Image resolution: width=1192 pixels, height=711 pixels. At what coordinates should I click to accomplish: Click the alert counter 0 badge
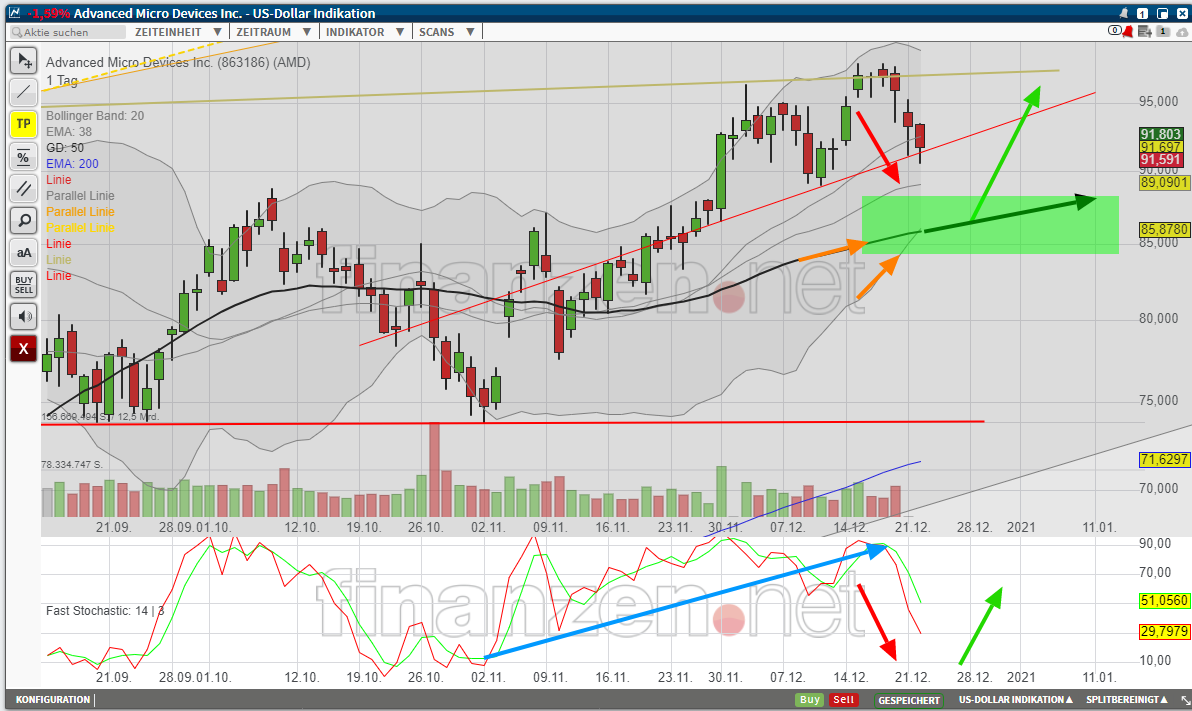[1114, 31]
